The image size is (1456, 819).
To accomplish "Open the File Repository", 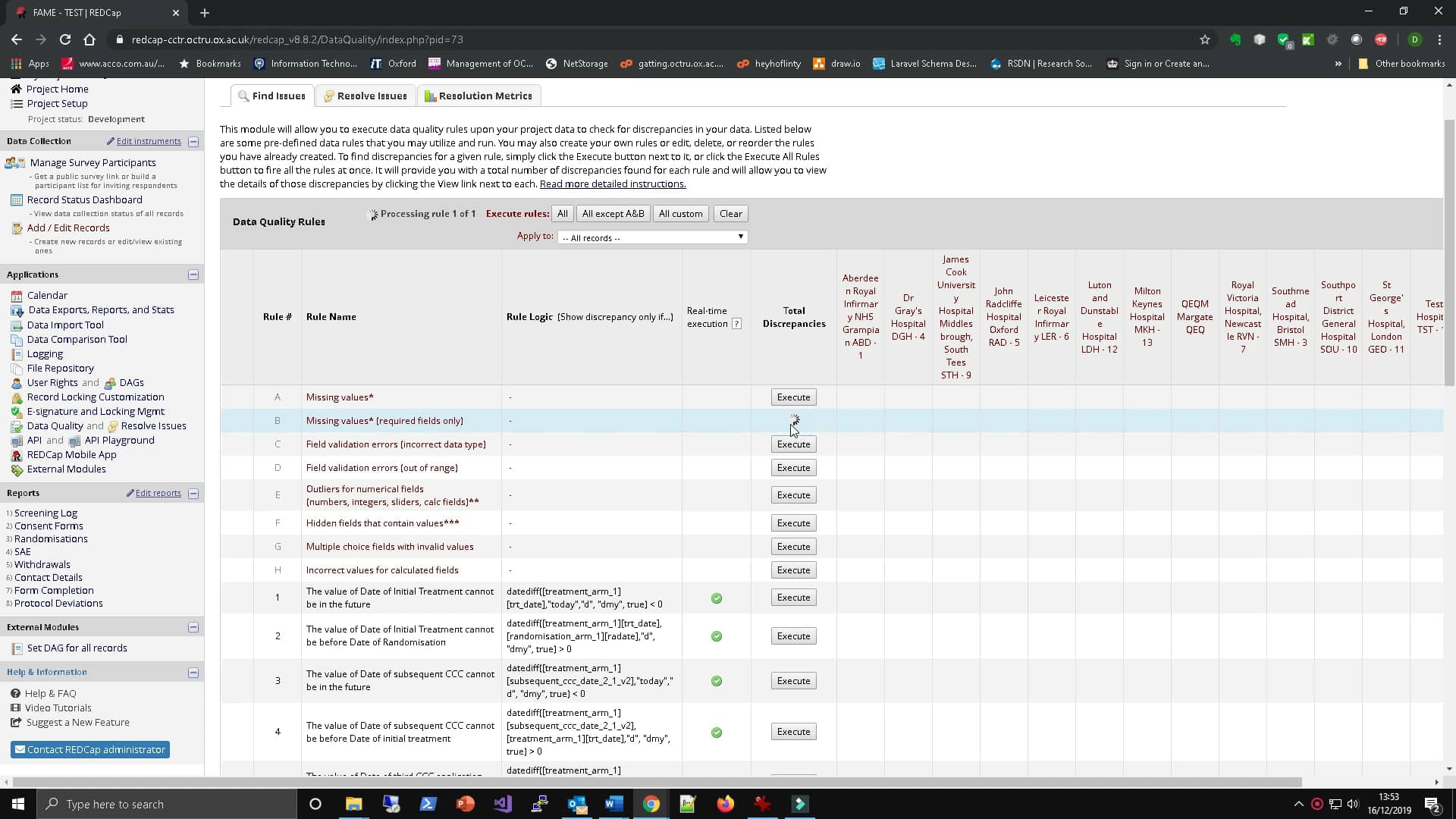I will [x=60, y=368].
